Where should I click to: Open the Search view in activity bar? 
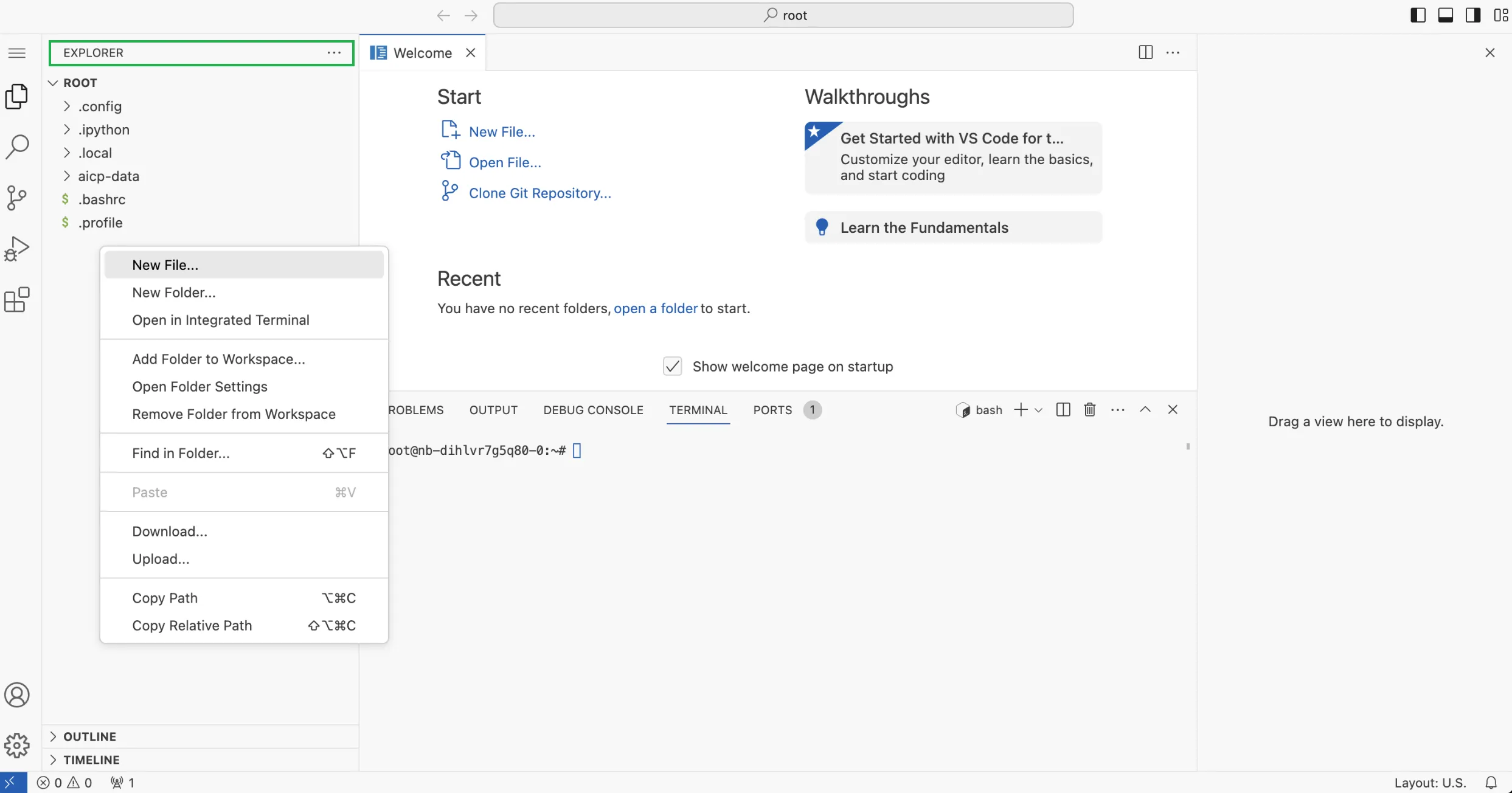point(17,147)
